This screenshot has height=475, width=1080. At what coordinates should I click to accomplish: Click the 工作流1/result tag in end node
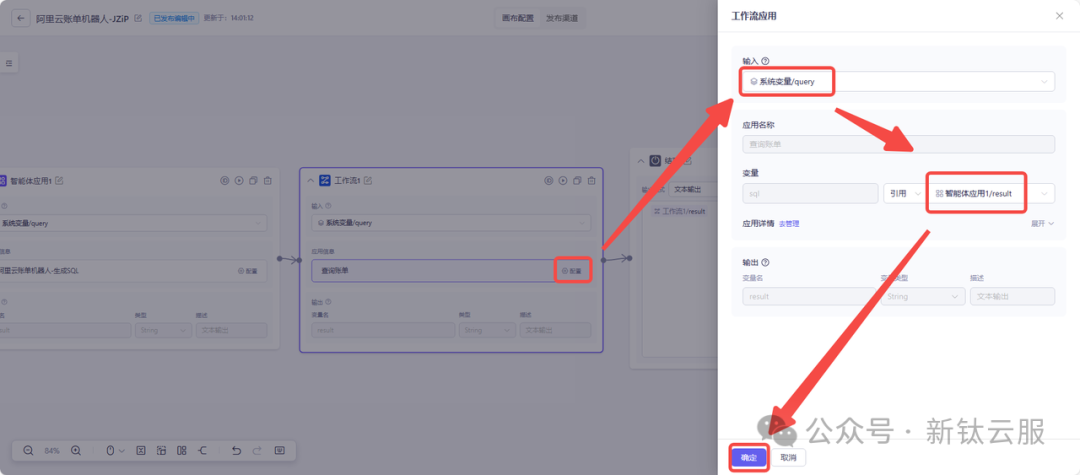coord(679,211)
